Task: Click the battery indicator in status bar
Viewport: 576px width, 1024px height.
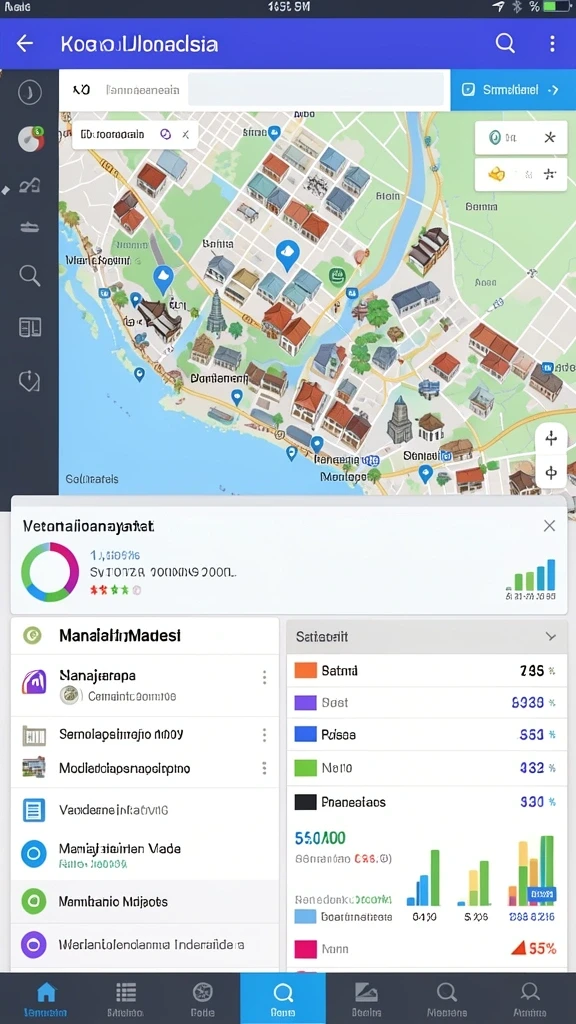Action: [x=556, y=7]
